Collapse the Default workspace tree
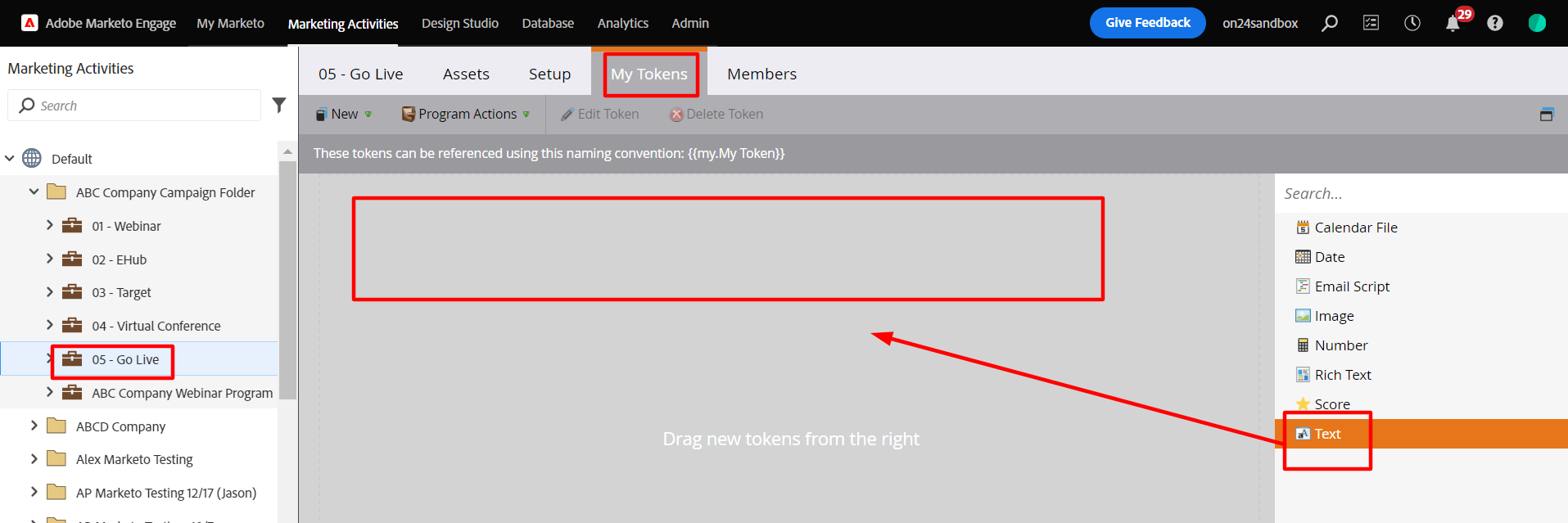The width and height of the screenshot is (1568, 523). point(10,158)
